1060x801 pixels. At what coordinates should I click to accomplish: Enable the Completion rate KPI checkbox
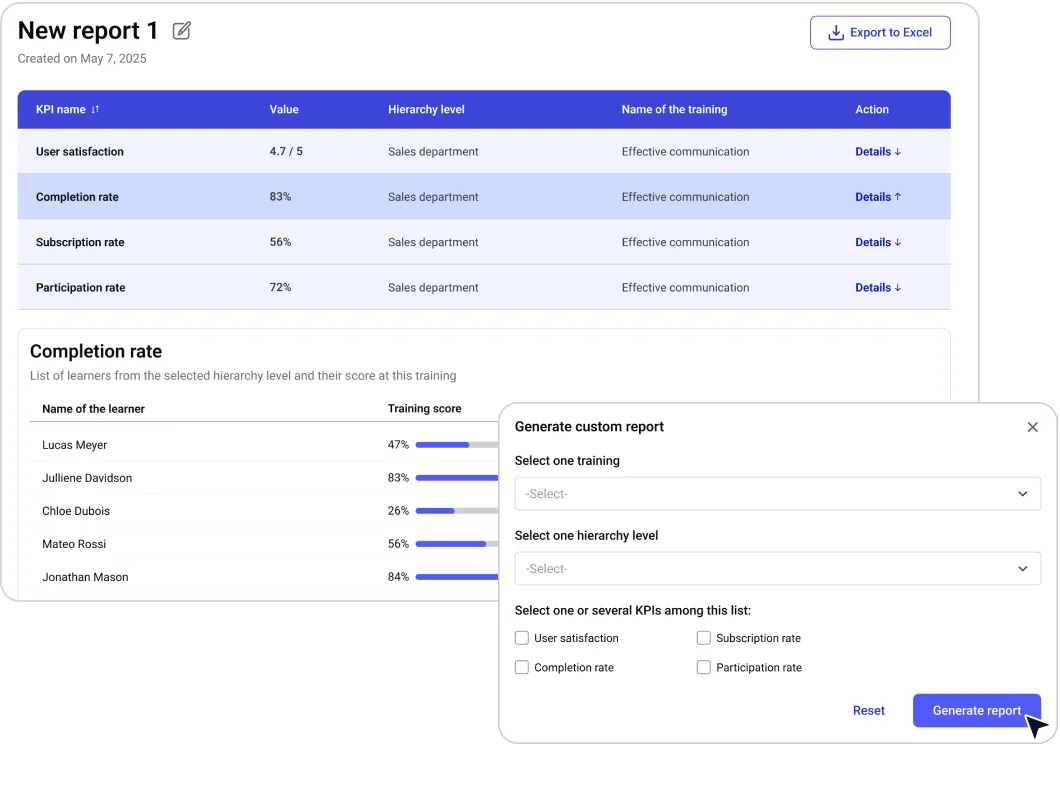click(x=522, y=667)
